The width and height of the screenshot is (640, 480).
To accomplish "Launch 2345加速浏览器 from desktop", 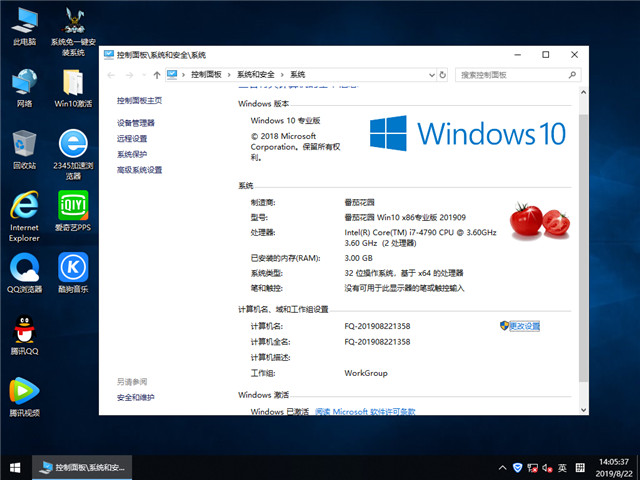I will [73, 155].
